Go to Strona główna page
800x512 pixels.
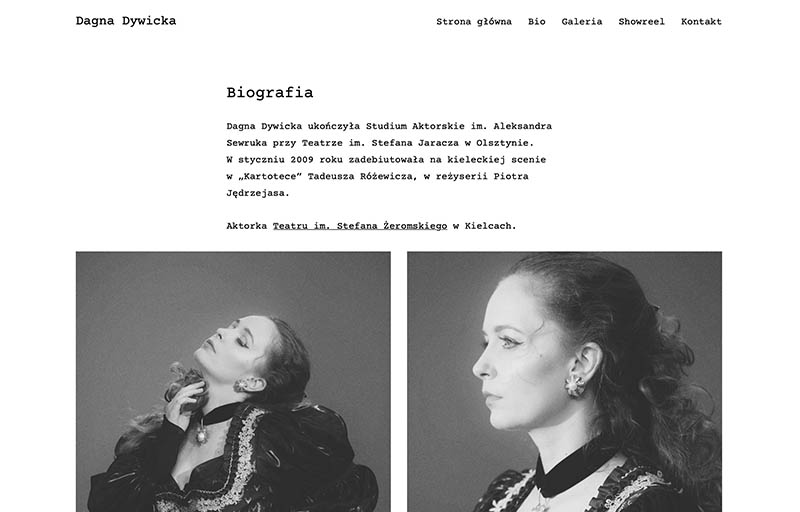473,21
